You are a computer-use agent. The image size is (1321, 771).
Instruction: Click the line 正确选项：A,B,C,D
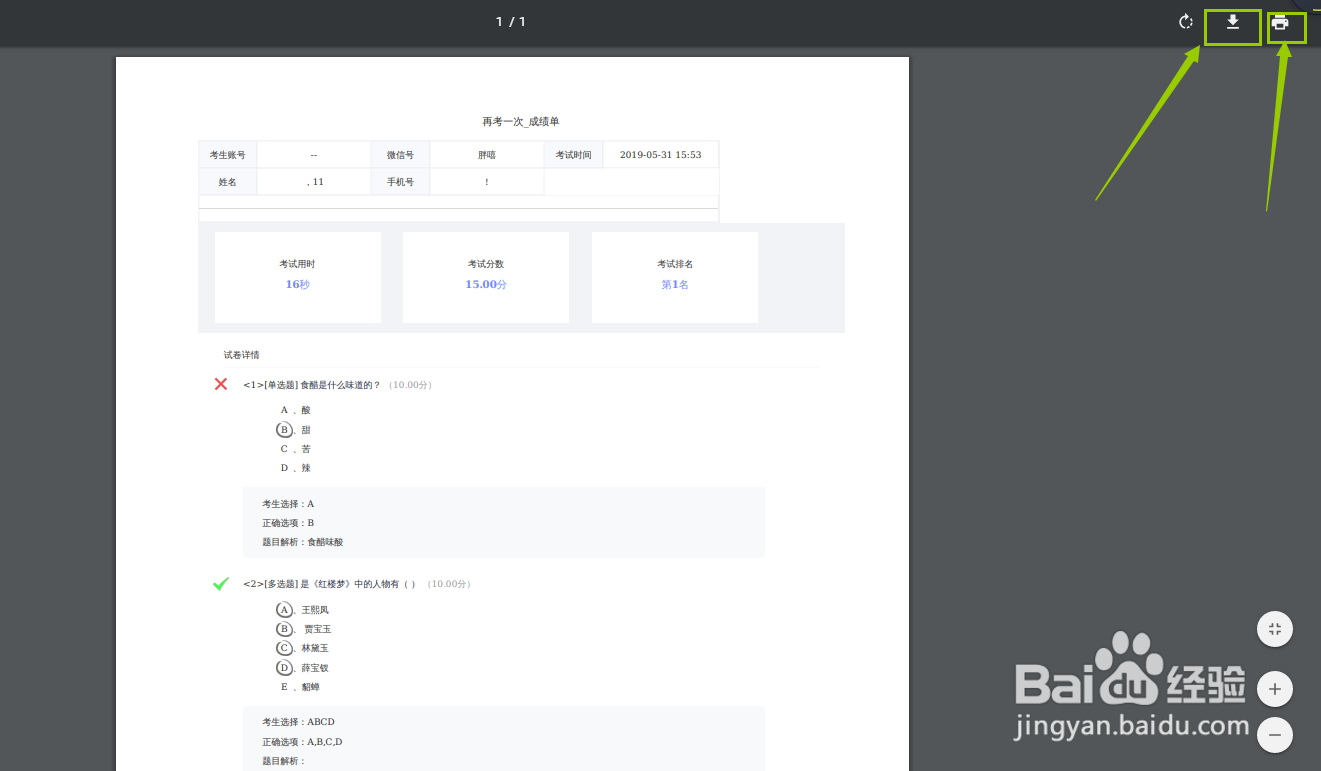coord(302,742)
